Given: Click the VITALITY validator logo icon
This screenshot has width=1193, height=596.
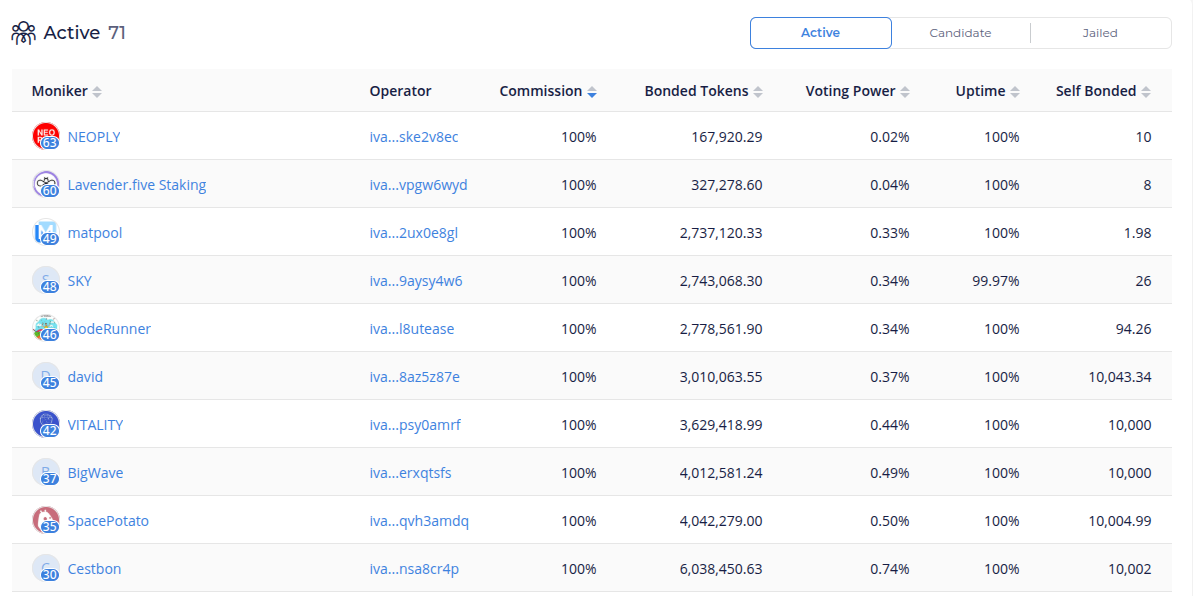Looking at the screenshot, I should (x=46, y=425).
